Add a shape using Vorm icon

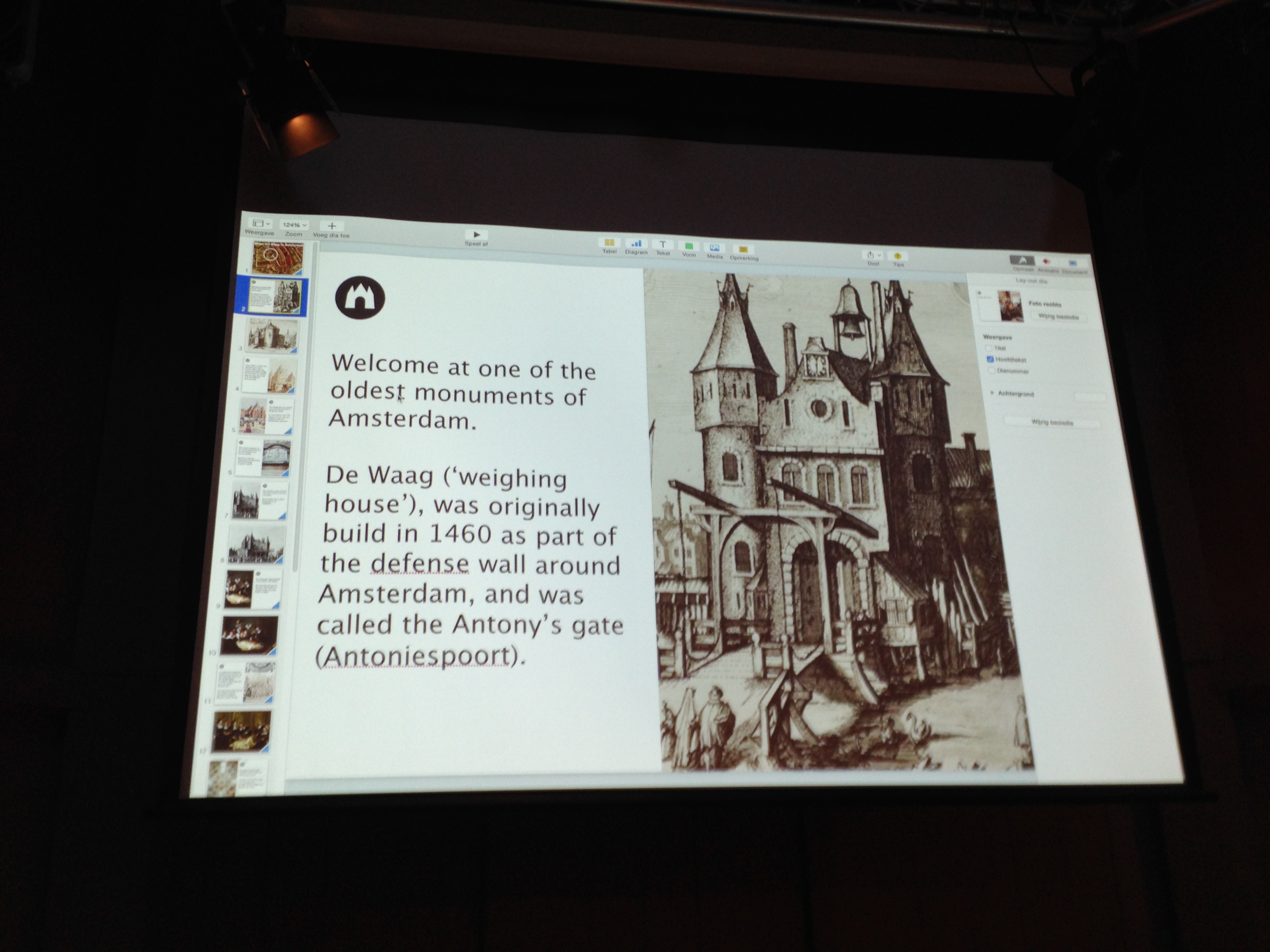[x=689, y=247]
